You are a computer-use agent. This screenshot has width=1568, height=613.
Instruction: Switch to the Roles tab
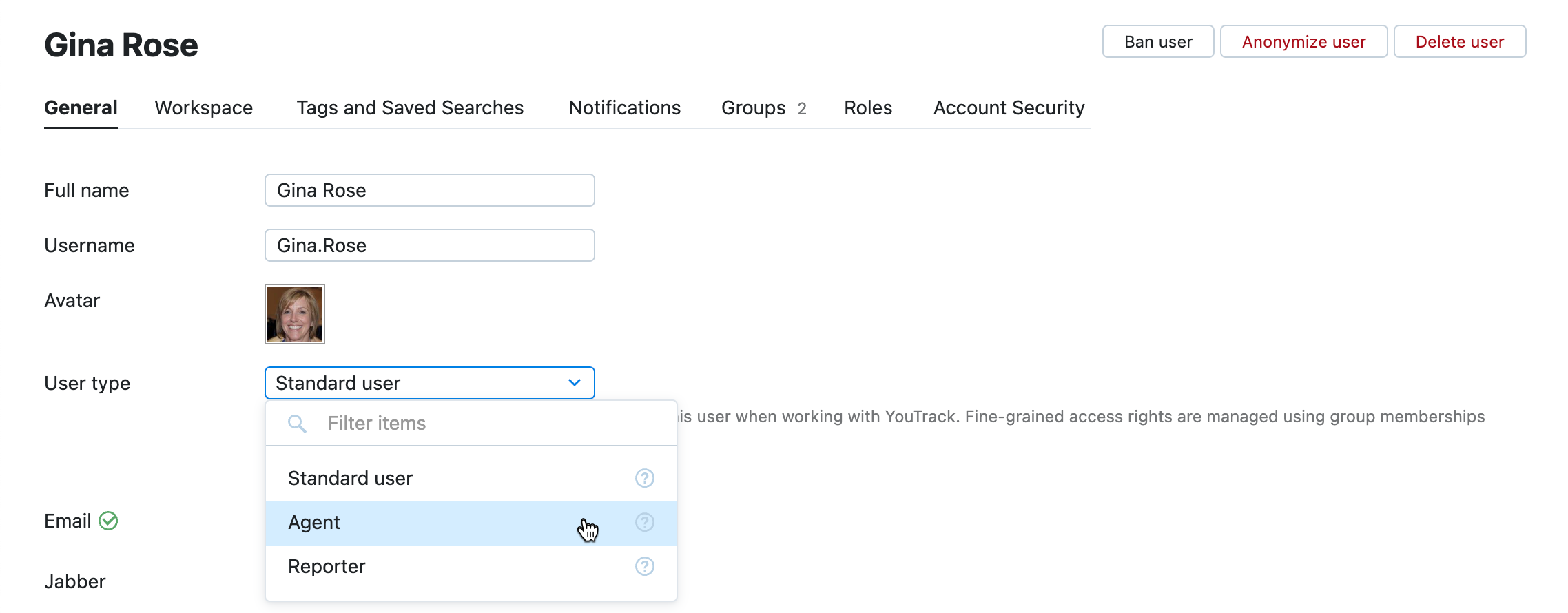point(868,107)
